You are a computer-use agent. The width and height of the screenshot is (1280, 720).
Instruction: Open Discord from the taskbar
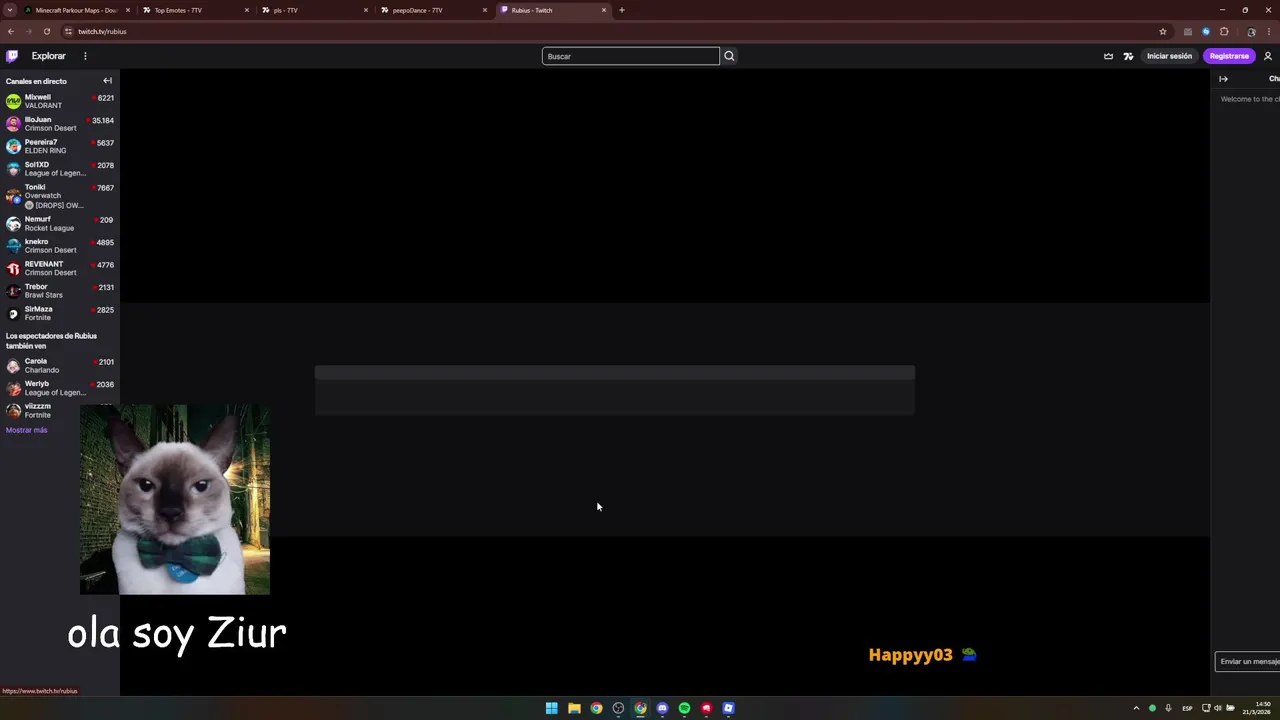pos(662,708)
